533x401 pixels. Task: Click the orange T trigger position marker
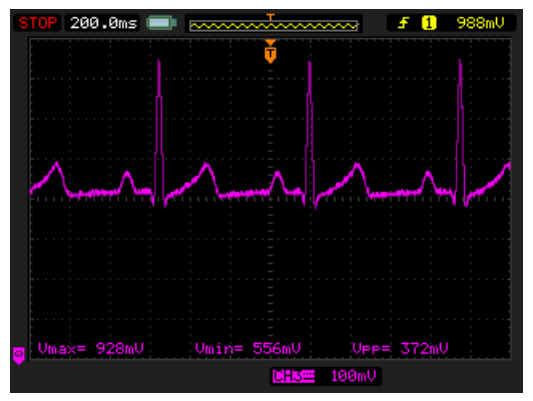pos(270,52)
